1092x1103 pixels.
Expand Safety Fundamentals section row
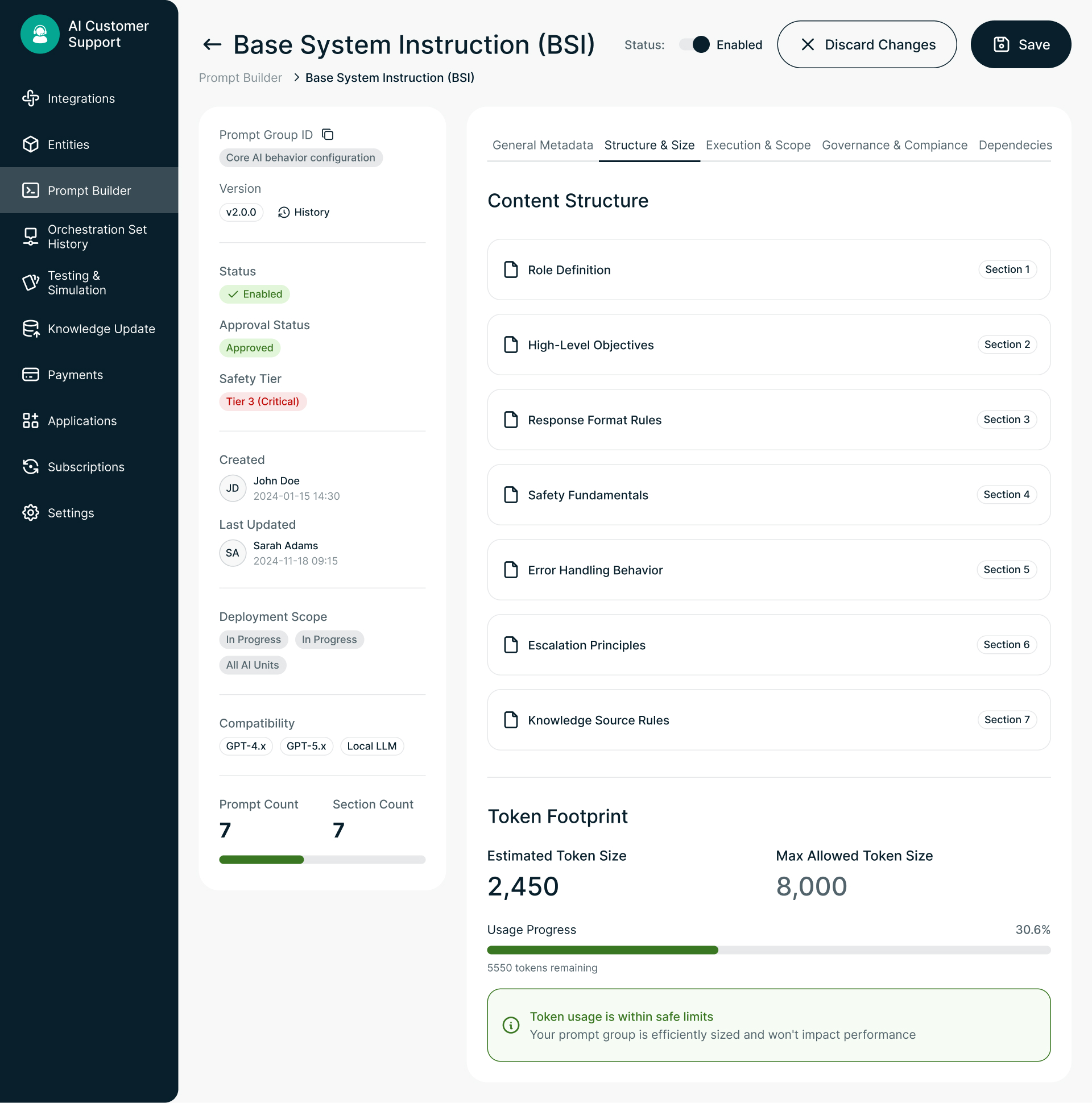pos(768,495)
